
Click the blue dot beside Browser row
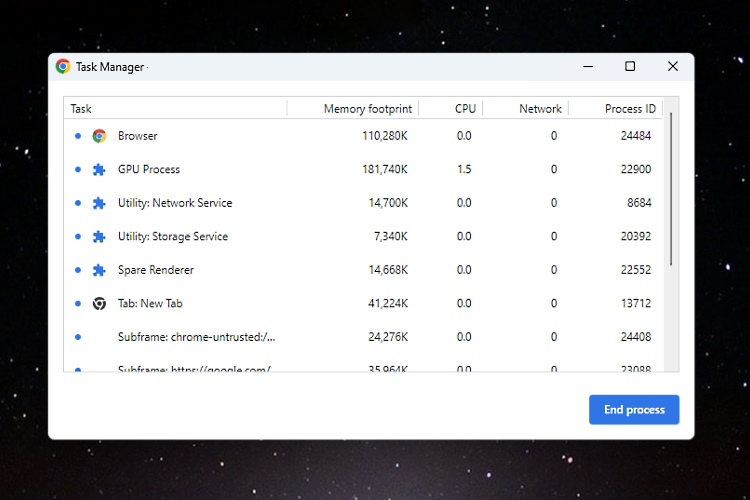pyautogui.click(x=78, y=136)
